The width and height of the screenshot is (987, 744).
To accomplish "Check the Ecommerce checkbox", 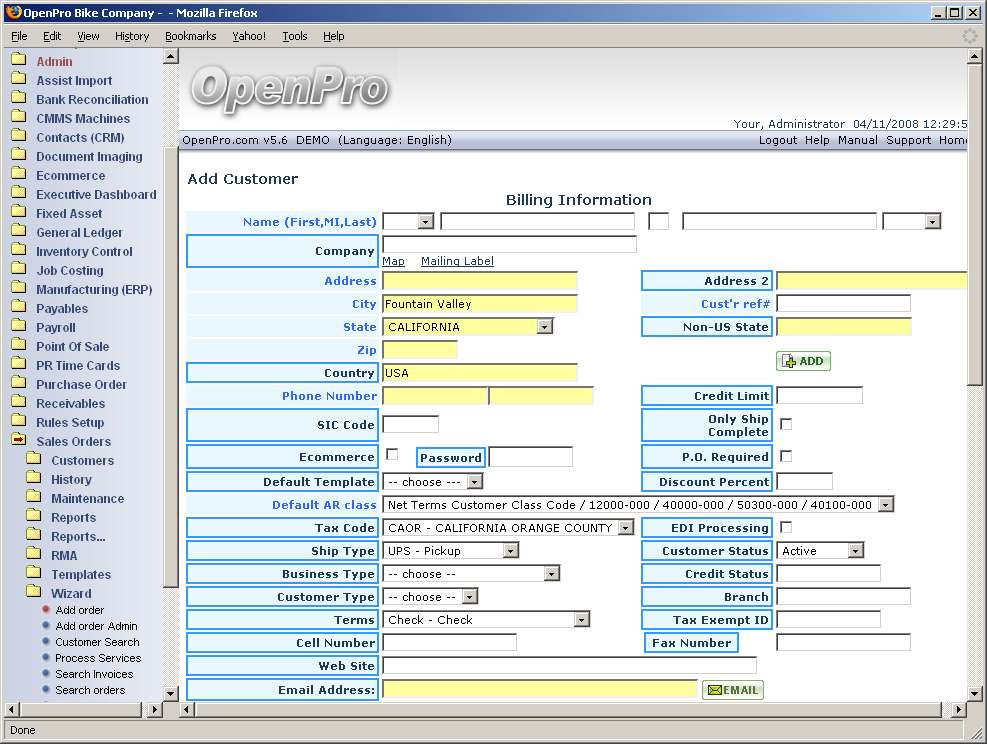I will [x=392, y=454].
